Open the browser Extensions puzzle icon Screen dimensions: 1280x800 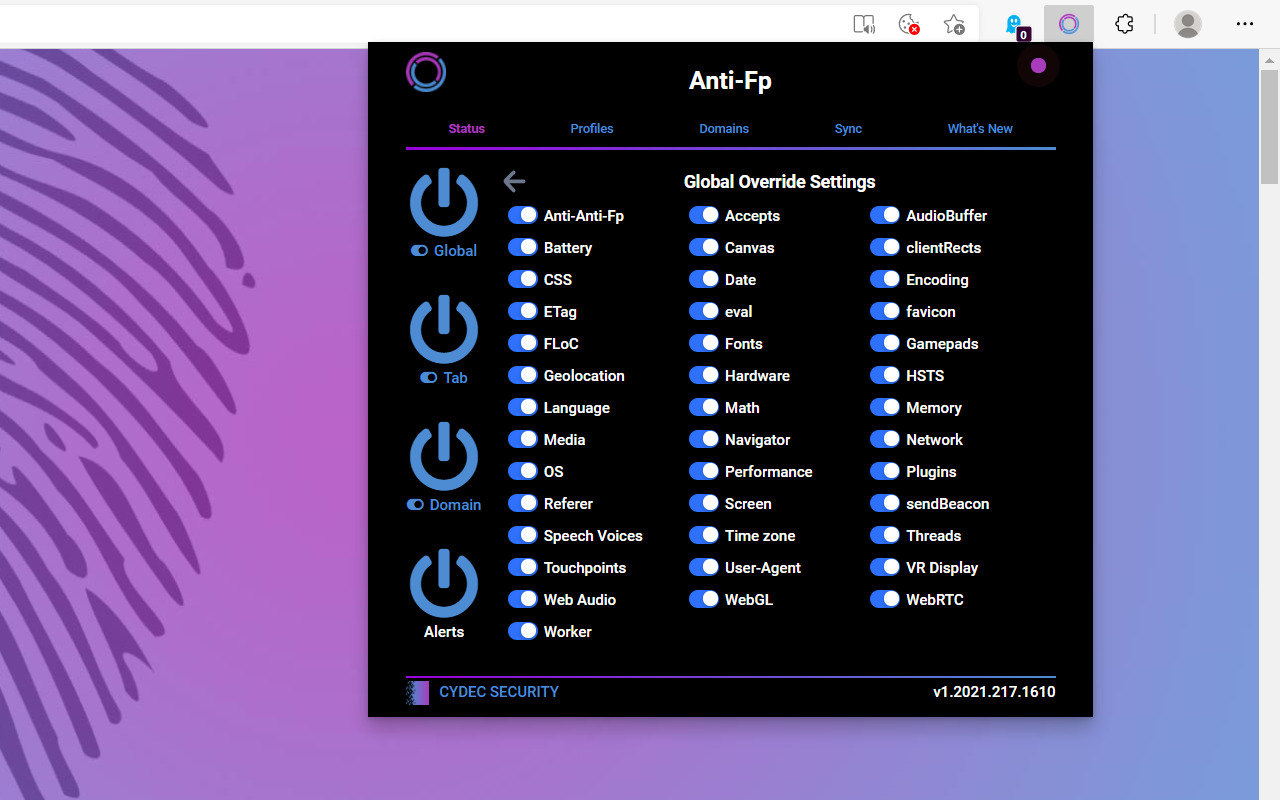point(1124,24)
